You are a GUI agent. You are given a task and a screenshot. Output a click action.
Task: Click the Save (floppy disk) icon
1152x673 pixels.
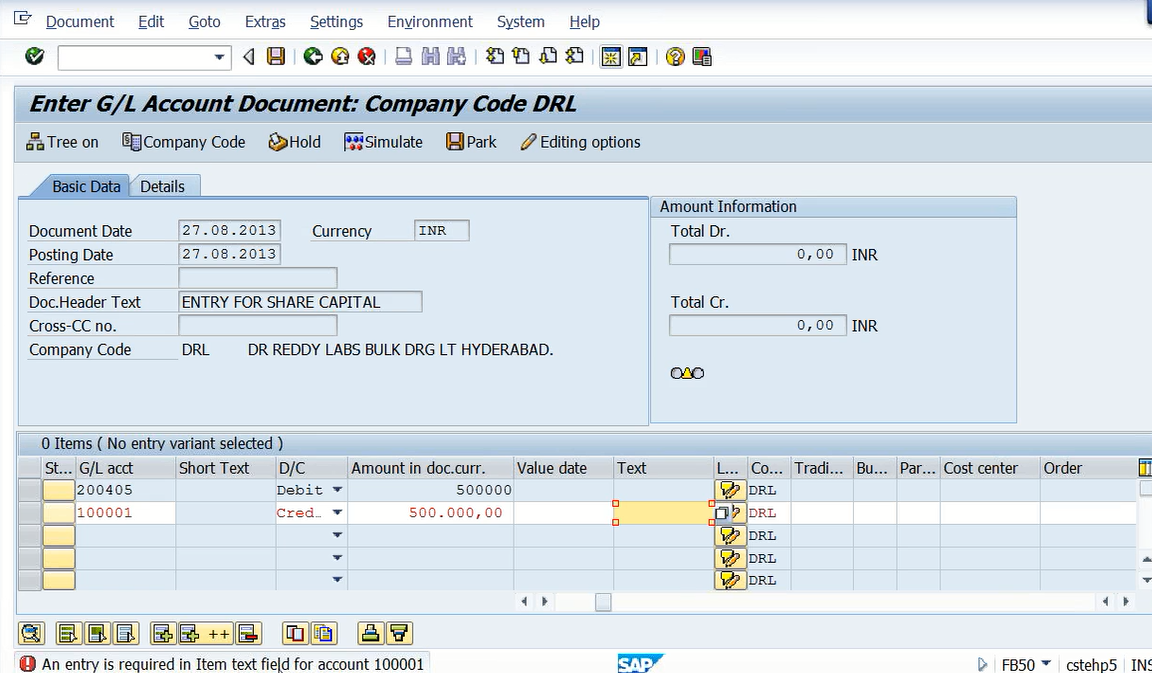(276, 57)
